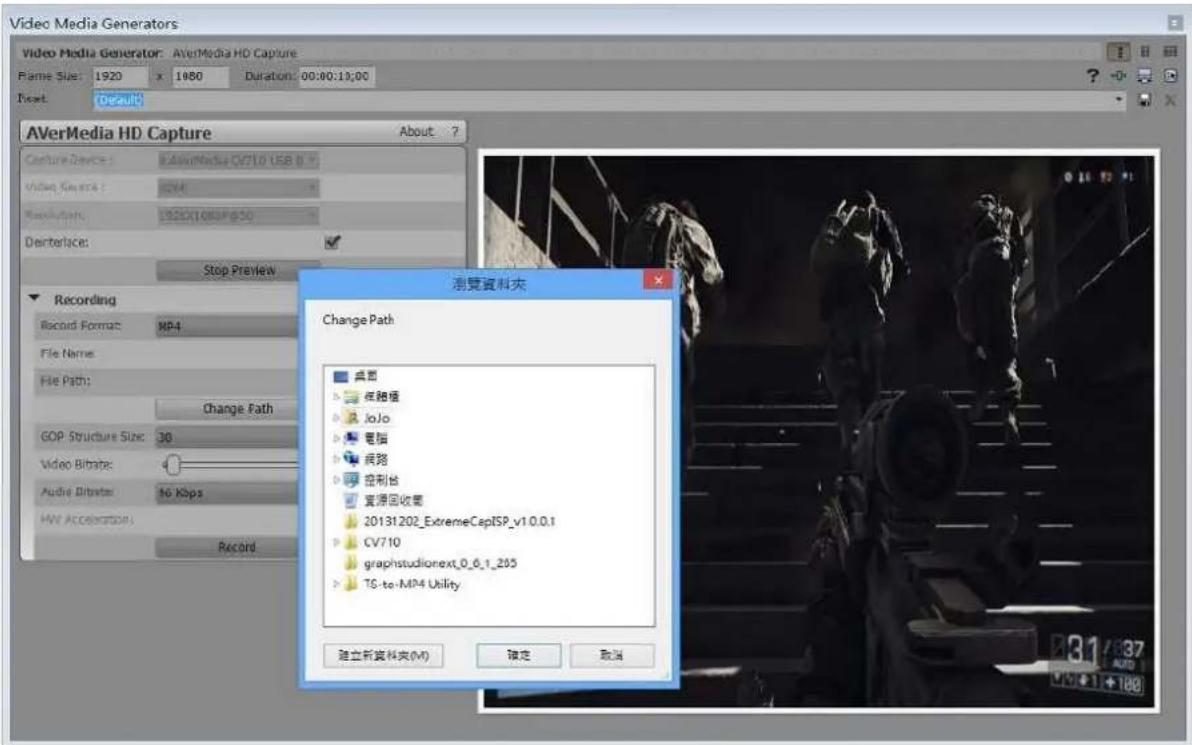1192x745 pixels.
Task: Click the Frame Size width field 1920
Action: 120,76
